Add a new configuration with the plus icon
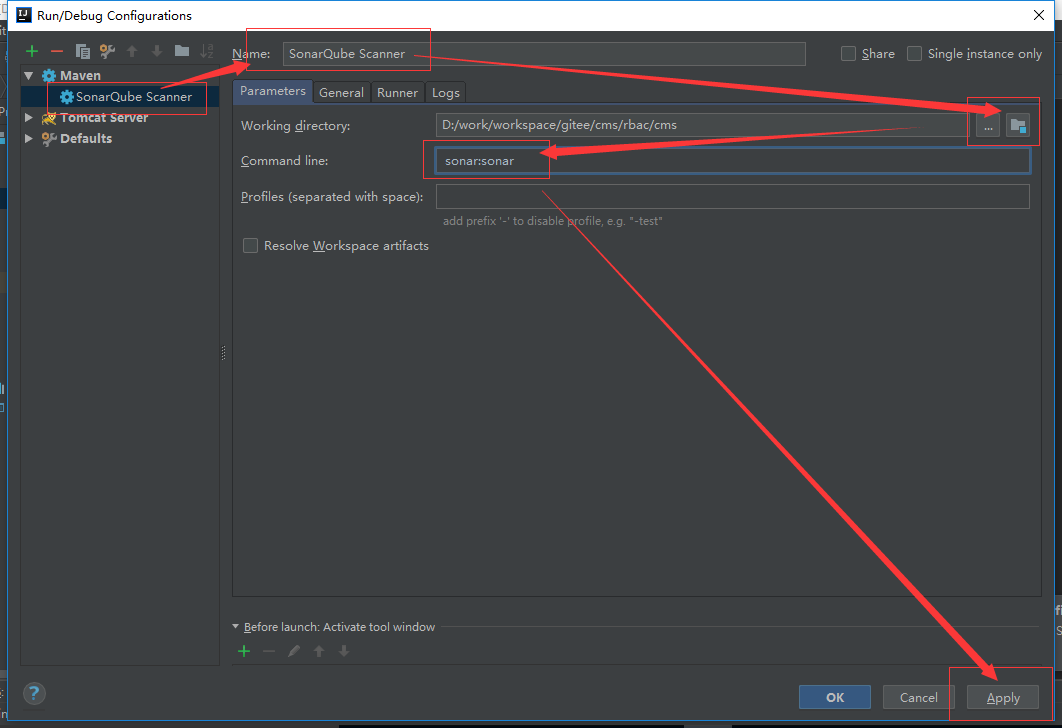Viewport: 1062px width, 728px height. [x=32, y=51]
